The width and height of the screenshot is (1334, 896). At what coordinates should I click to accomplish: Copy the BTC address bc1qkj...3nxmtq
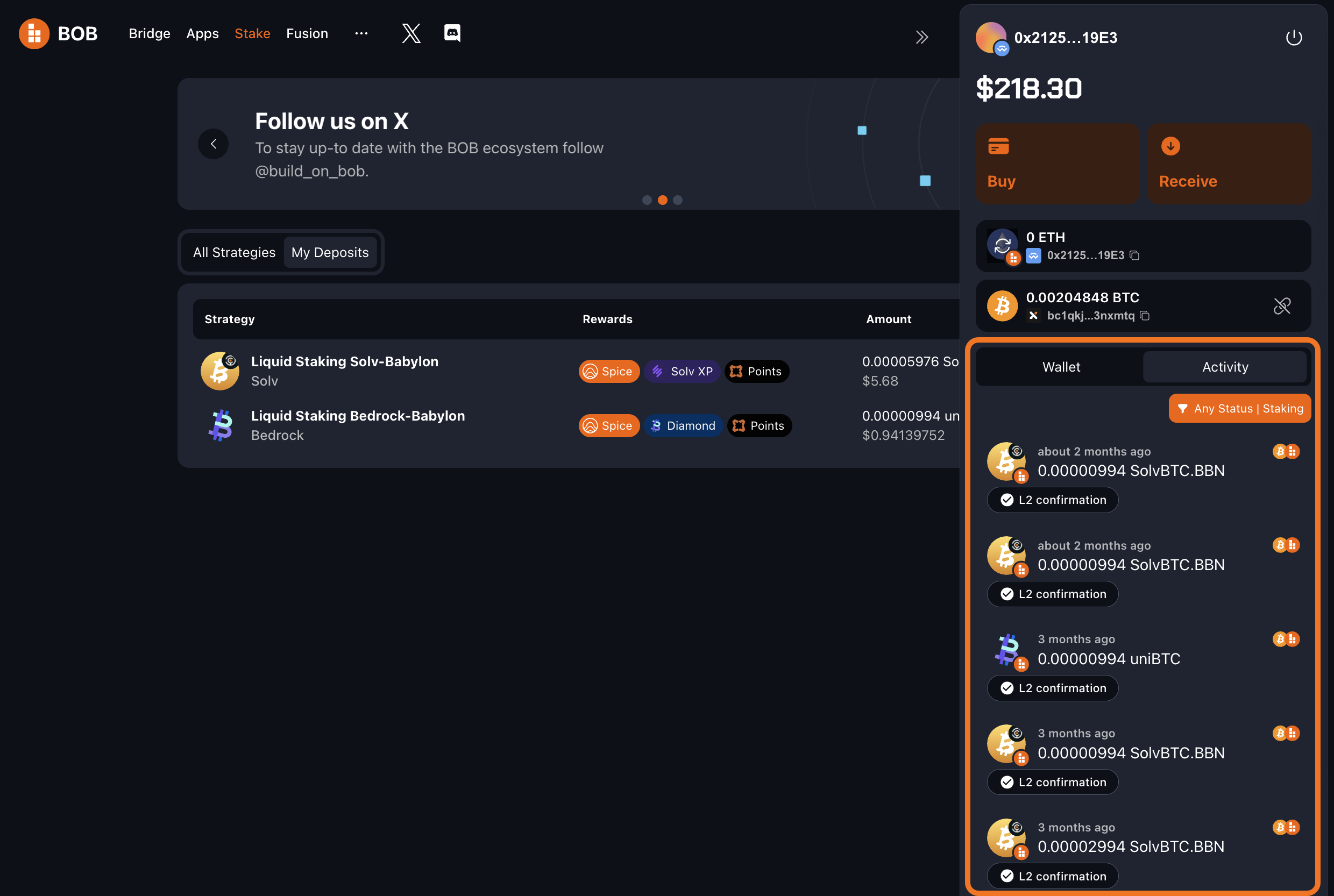click(1145, 315)
